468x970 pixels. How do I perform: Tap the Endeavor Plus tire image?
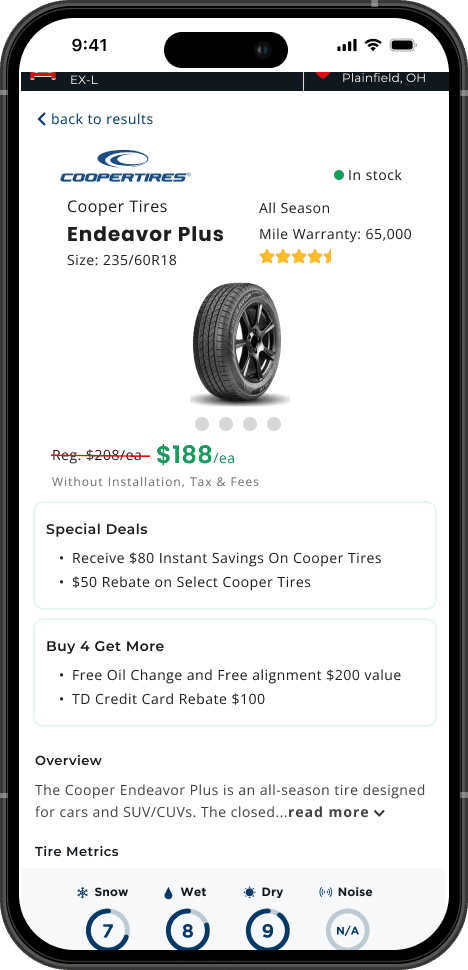(x=240, y=341)
